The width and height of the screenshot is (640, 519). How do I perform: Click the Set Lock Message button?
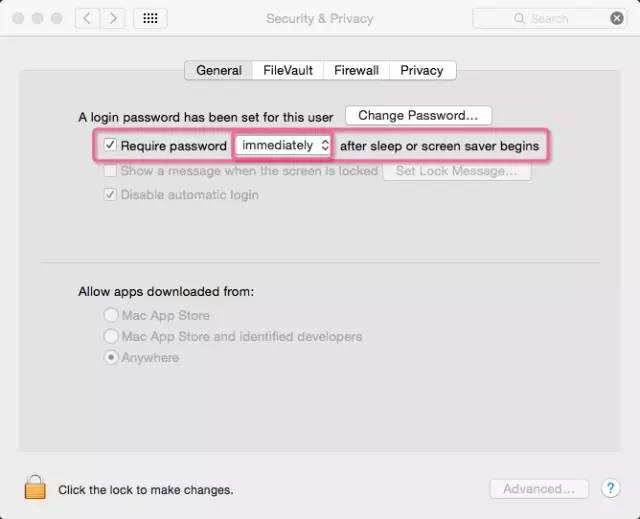[456, 171]
